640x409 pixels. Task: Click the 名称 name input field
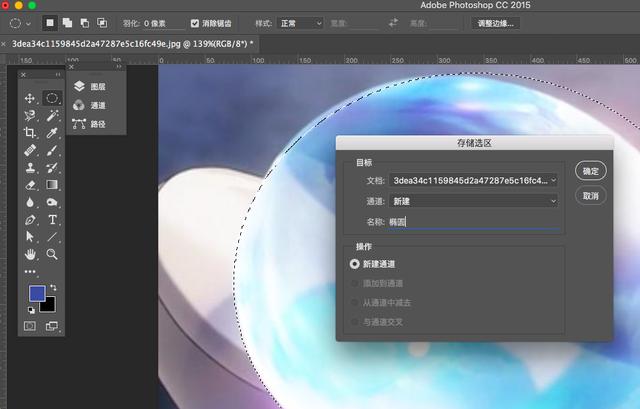click(473, 222)
